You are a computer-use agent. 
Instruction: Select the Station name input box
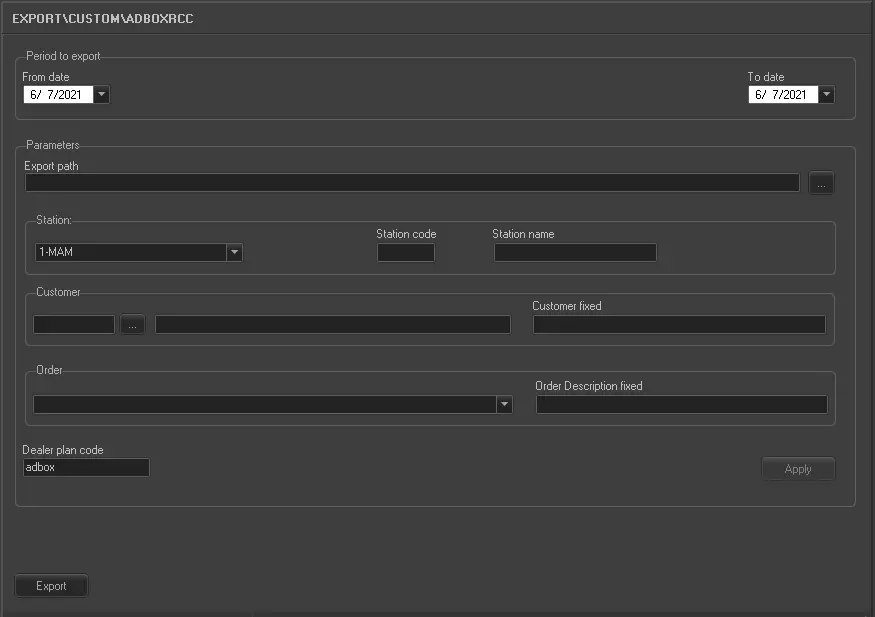(x=575, y=253)
